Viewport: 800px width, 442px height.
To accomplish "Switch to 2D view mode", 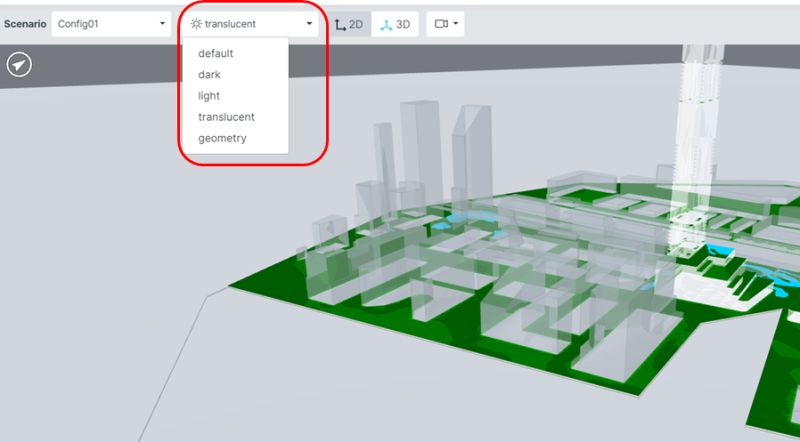I will pyautogui.click(x=349, y=24).
